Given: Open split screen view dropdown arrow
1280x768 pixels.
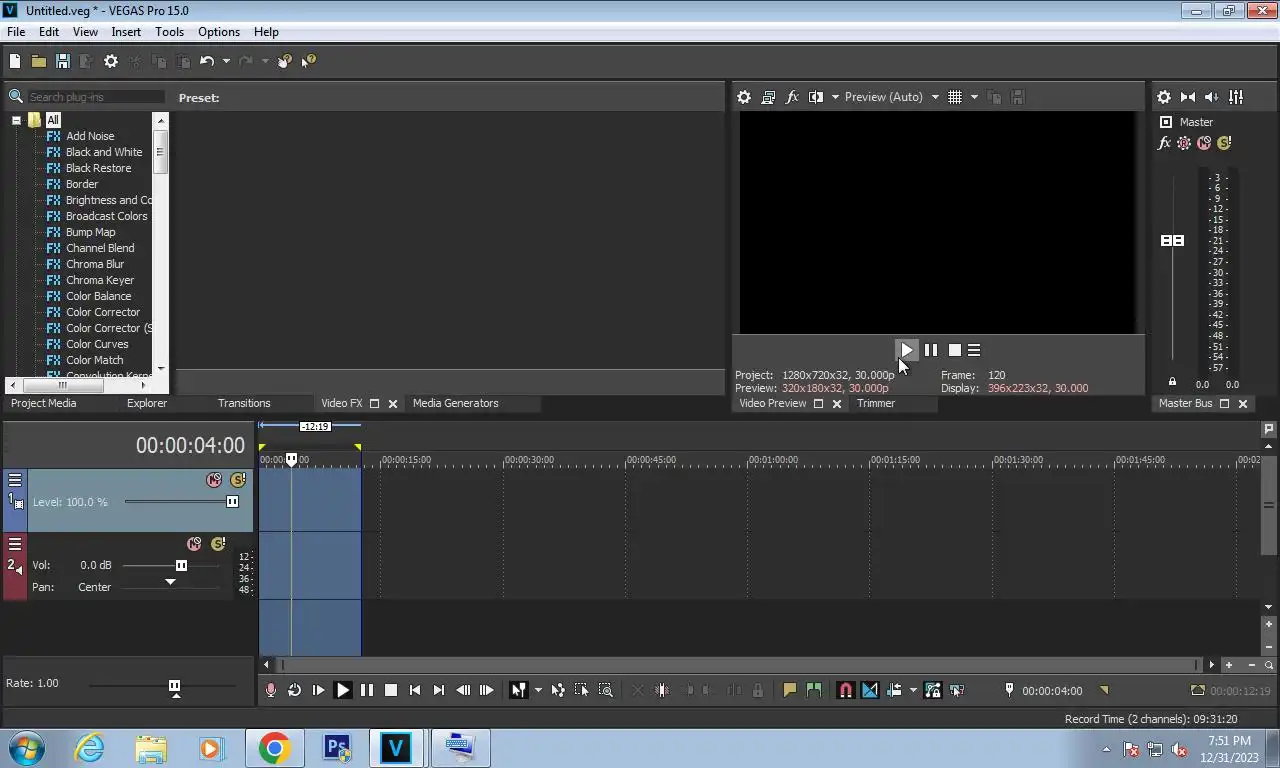Looking at the screenshot, I should point(835,97).
